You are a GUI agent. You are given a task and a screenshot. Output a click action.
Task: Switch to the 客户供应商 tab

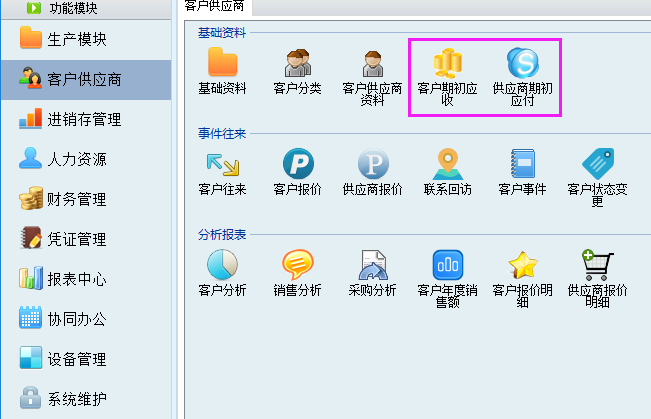pos(214,5)
